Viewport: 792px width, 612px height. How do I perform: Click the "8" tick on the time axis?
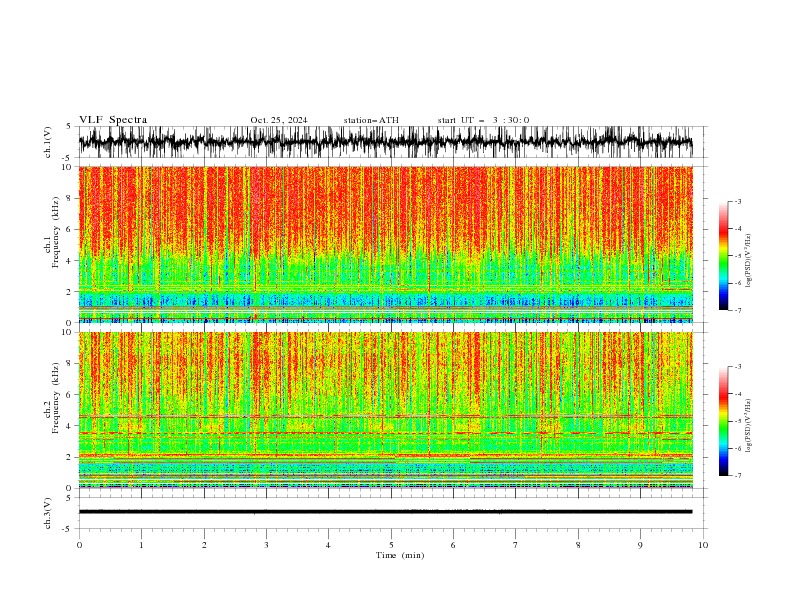[578, 545]
